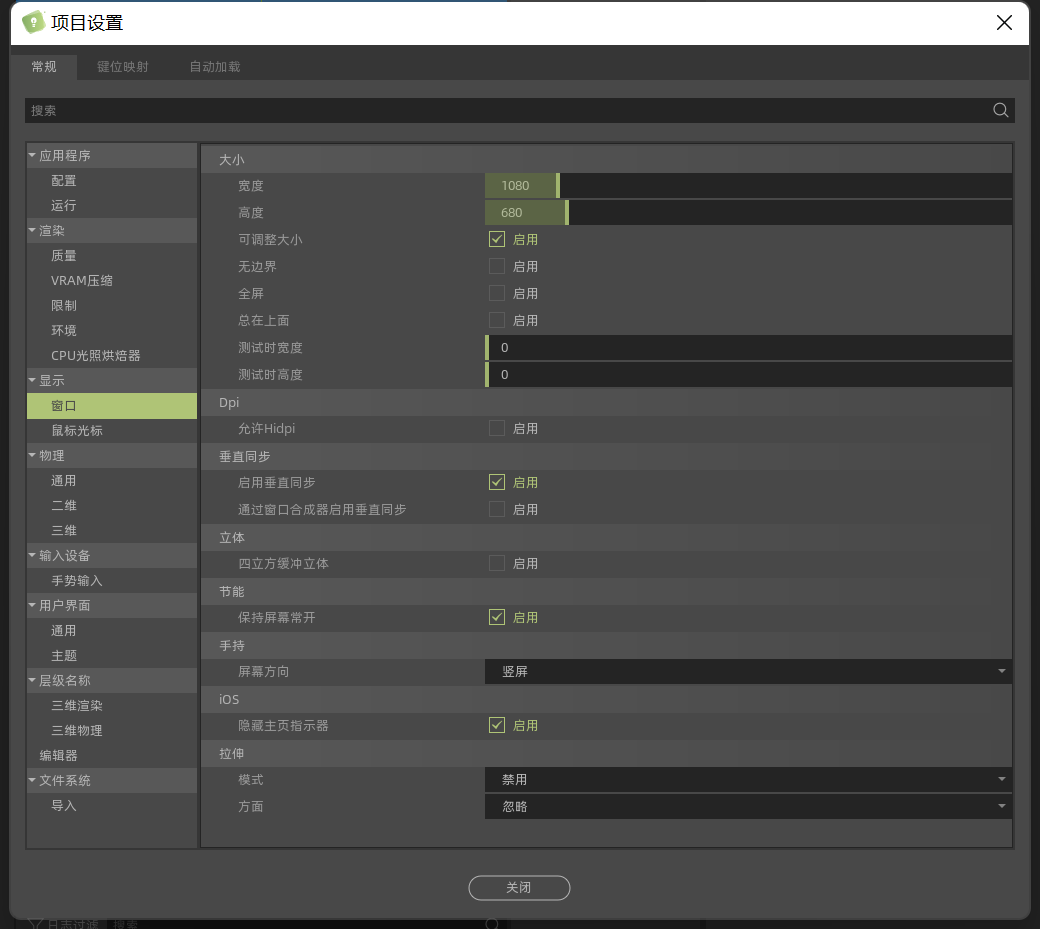Open the 拉伸 模式 dropdown

coord(748,780)
